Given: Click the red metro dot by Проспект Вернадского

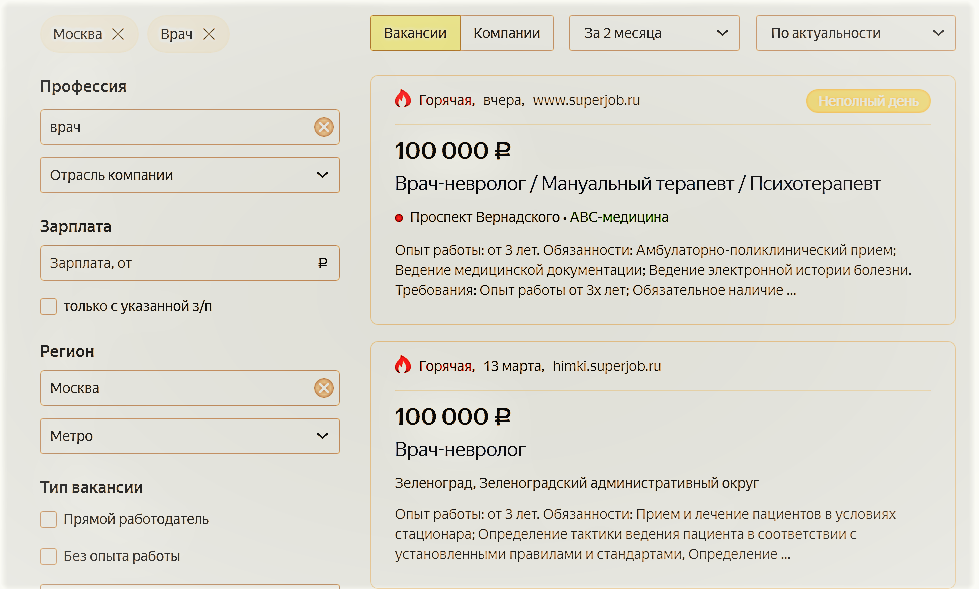Looking at the screenshot, I should (x=399, y=218).
